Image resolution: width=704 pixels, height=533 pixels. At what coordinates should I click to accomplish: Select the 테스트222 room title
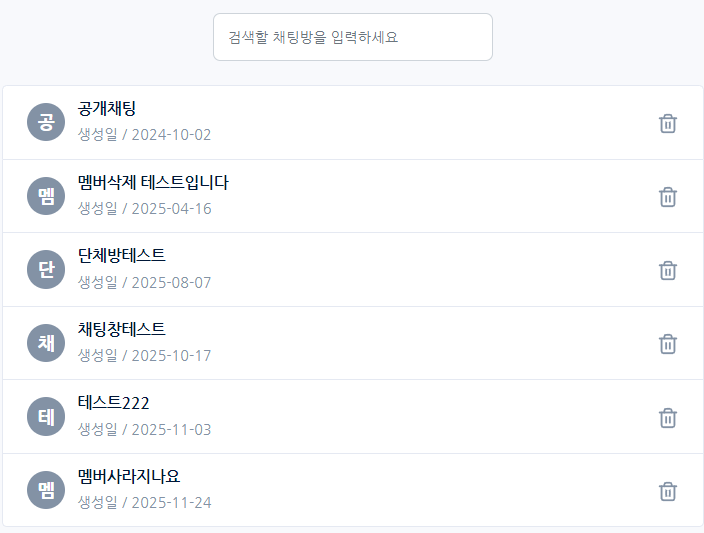[113, 403]
